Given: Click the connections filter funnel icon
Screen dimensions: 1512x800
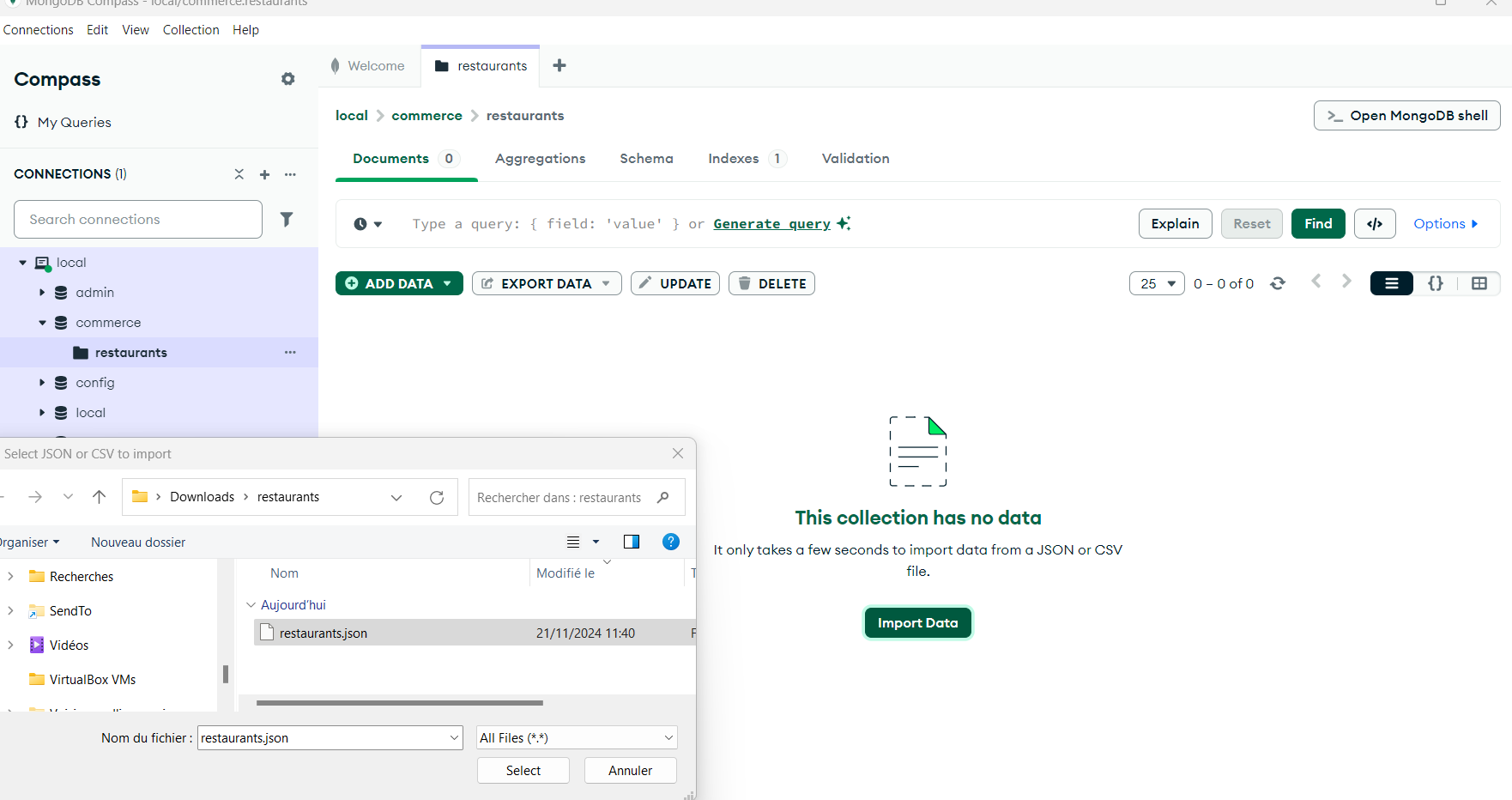Looking at the screenshot, I should (287, 220).
